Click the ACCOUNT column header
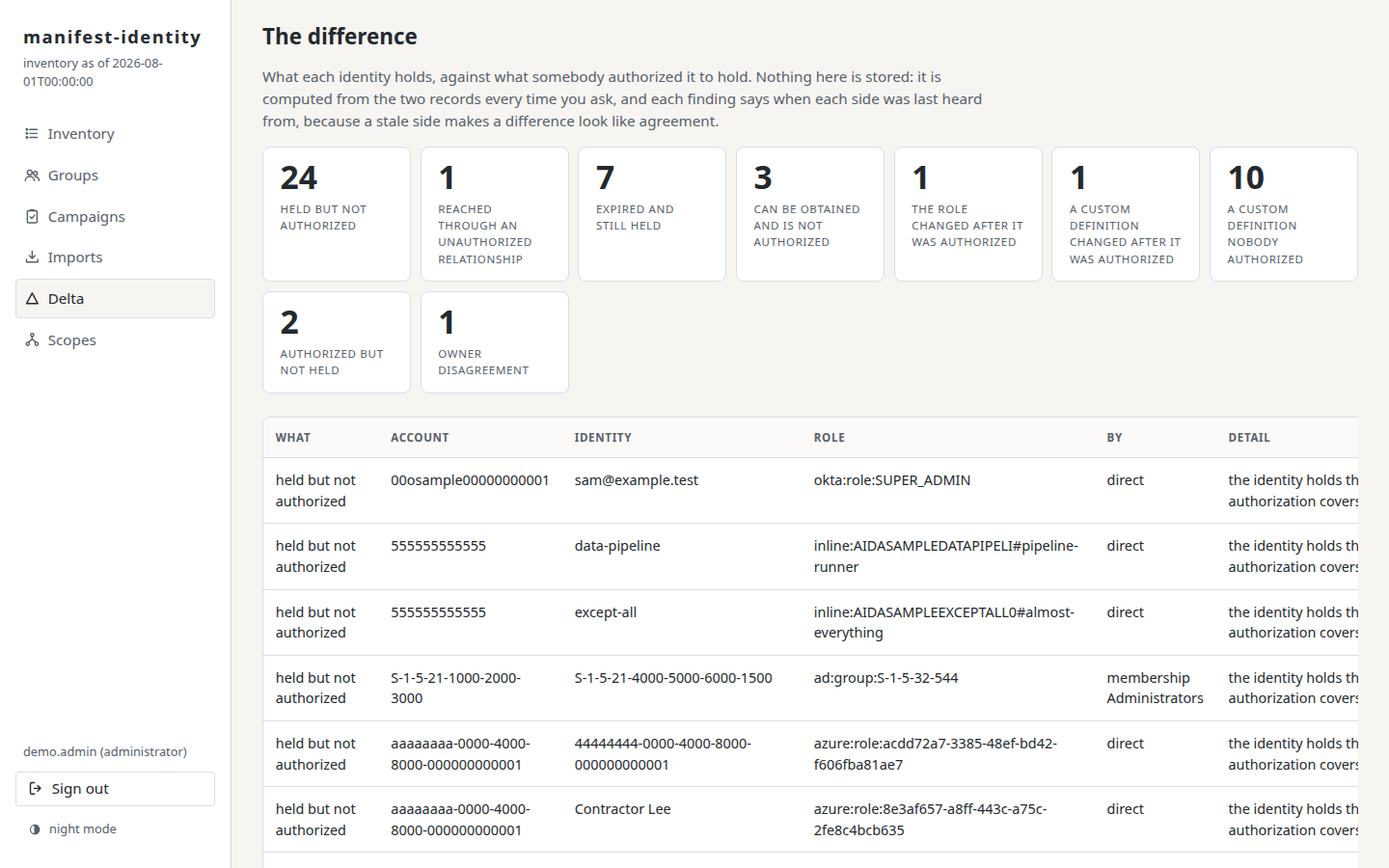1389x868 pixels. click(x=420, y=438)
